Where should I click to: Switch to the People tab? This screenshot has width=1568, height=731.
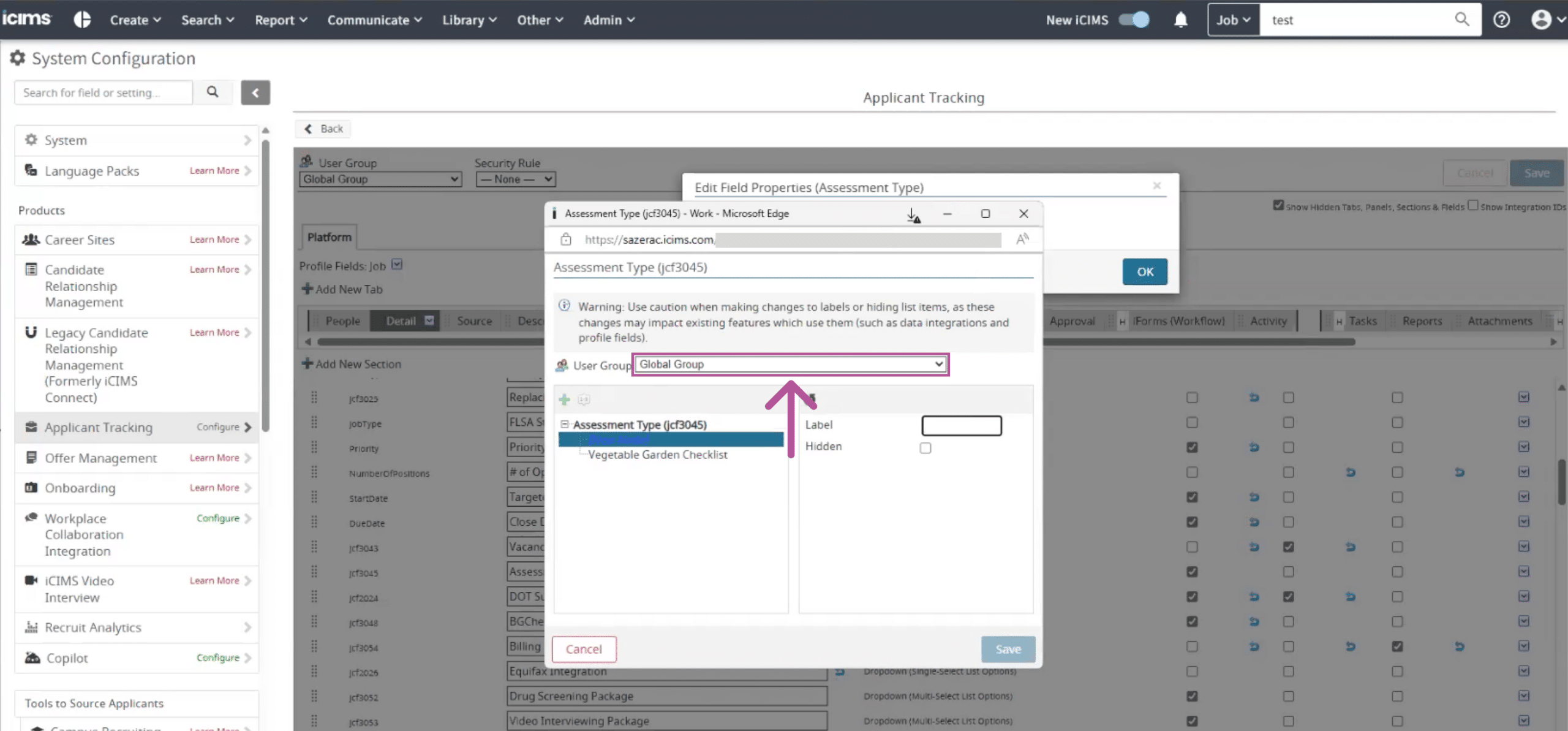(x=342, y=320)
